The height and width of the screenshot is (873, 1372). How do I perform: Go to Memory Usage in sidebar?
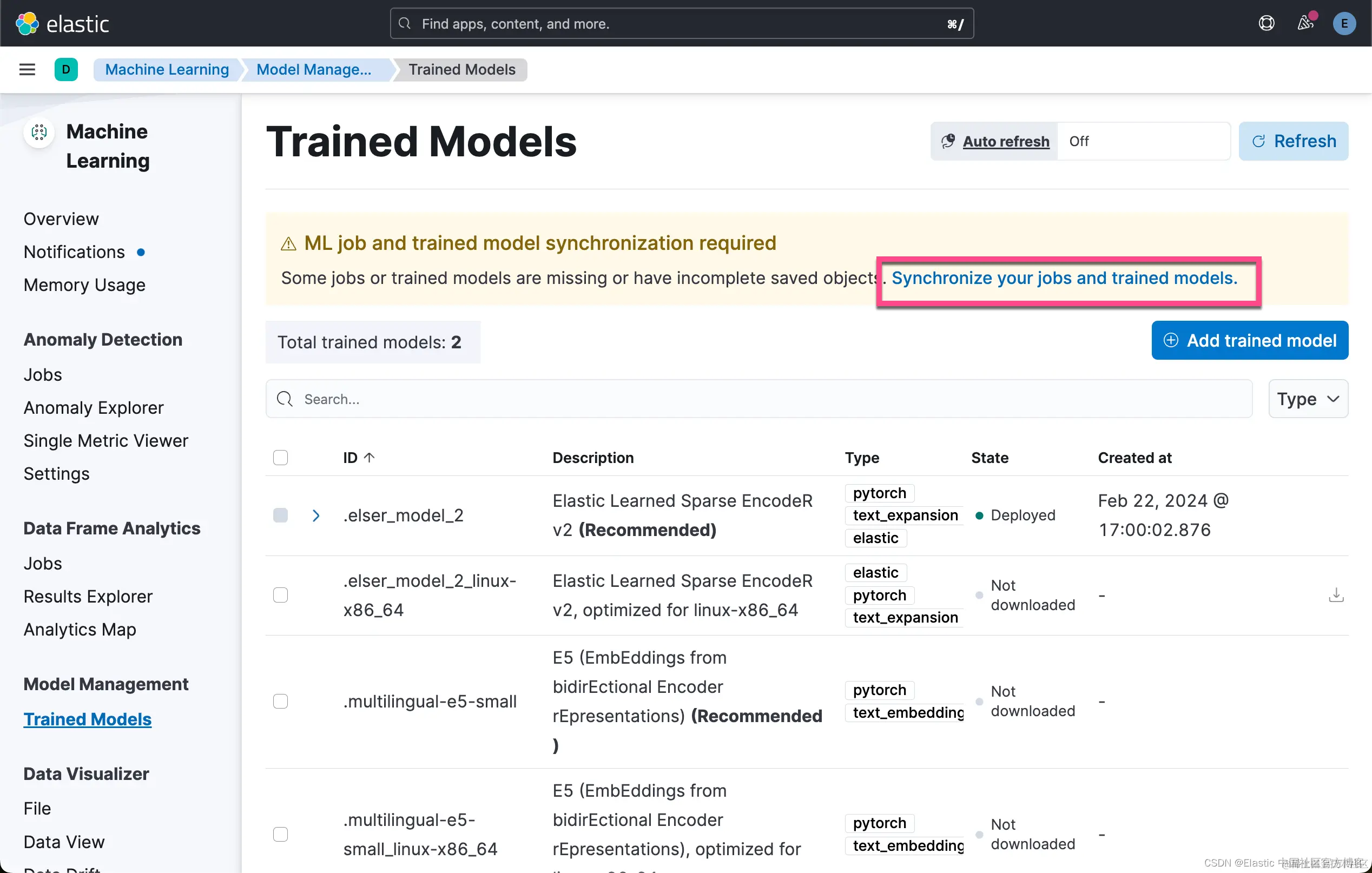[84, 285]
